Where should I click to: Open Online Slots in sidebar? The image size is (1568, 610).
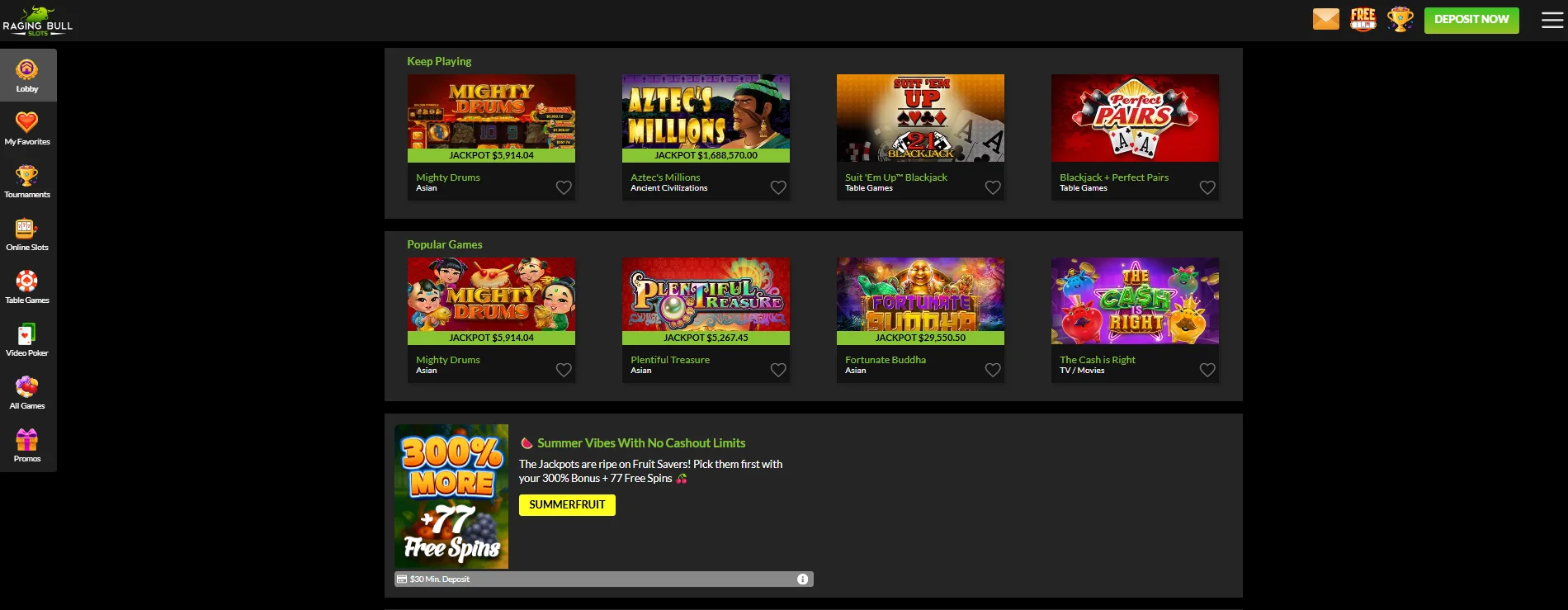coord(27,234)
